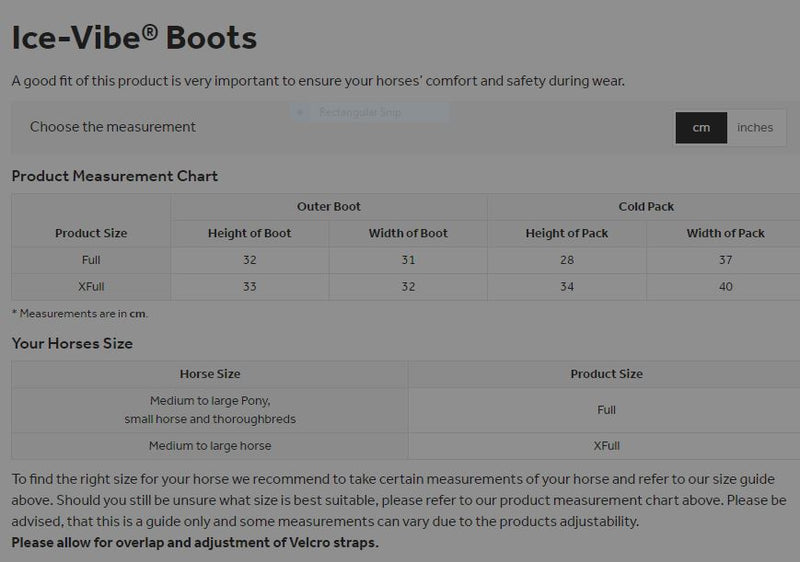Click Full pack width value 37
Viewport: 800px width, 562px height.
click(x=726, y=260)
